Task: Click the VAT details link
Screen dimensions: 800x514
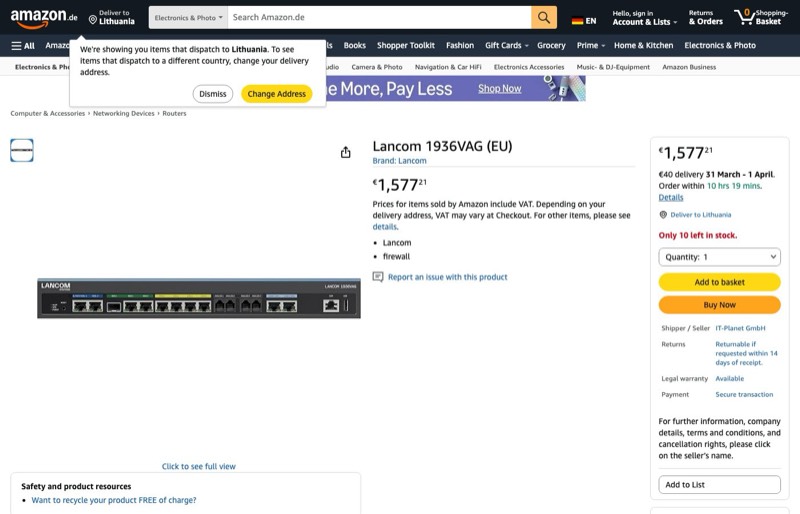Action: click(x=385, y=227)
